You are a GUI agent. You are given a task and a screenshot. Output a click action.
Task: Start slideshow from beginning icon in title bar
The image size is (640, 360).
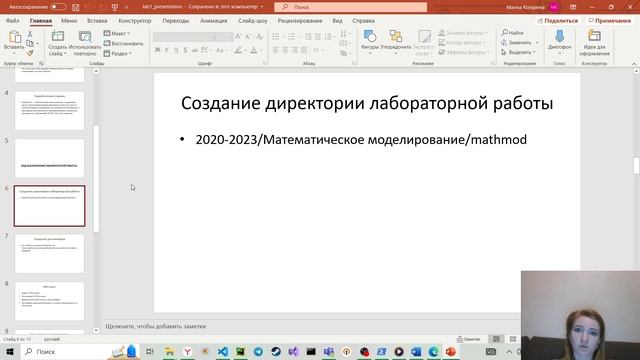tap(115, 7)
